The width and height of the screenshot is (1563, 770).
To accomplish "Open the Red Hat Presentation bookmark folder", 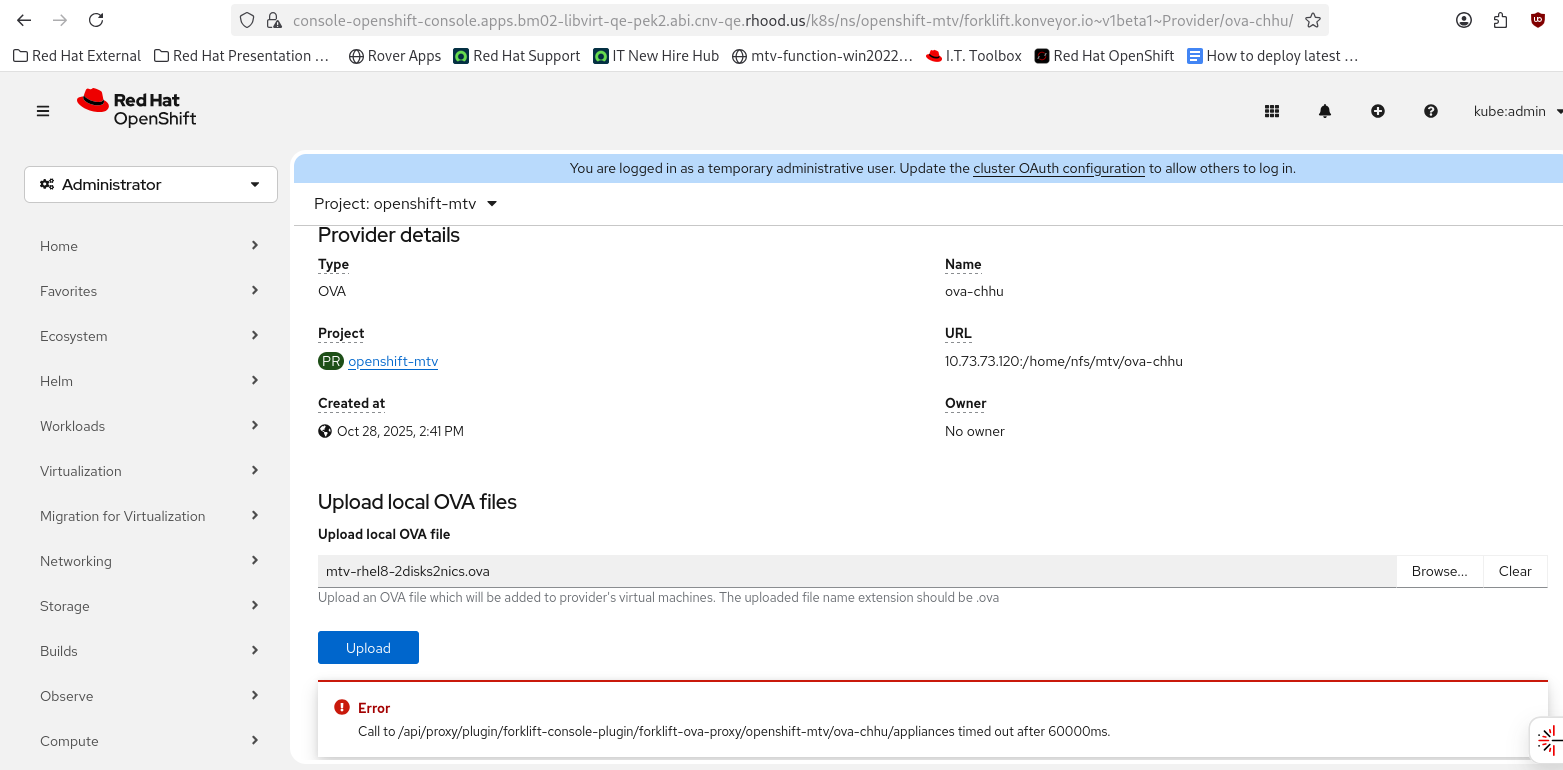I will 241,56.
